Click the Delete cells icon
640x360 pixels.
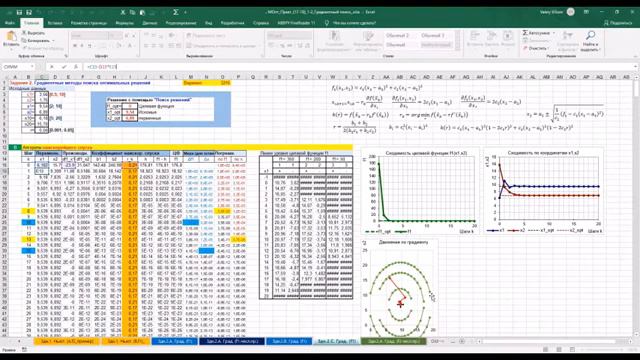[491, 36]
